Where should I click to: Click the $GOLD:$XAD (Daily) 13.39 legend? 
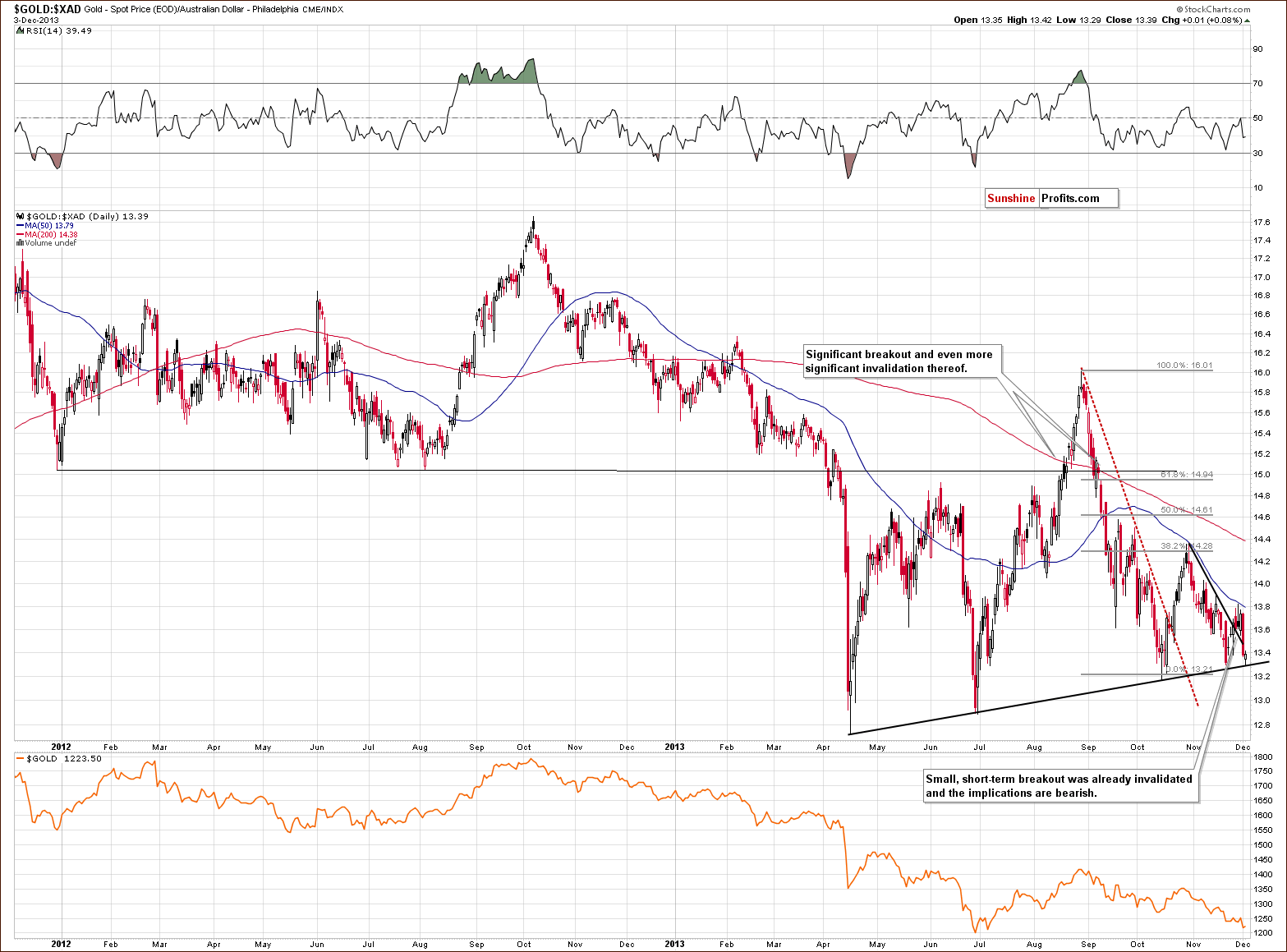[82, 217]
